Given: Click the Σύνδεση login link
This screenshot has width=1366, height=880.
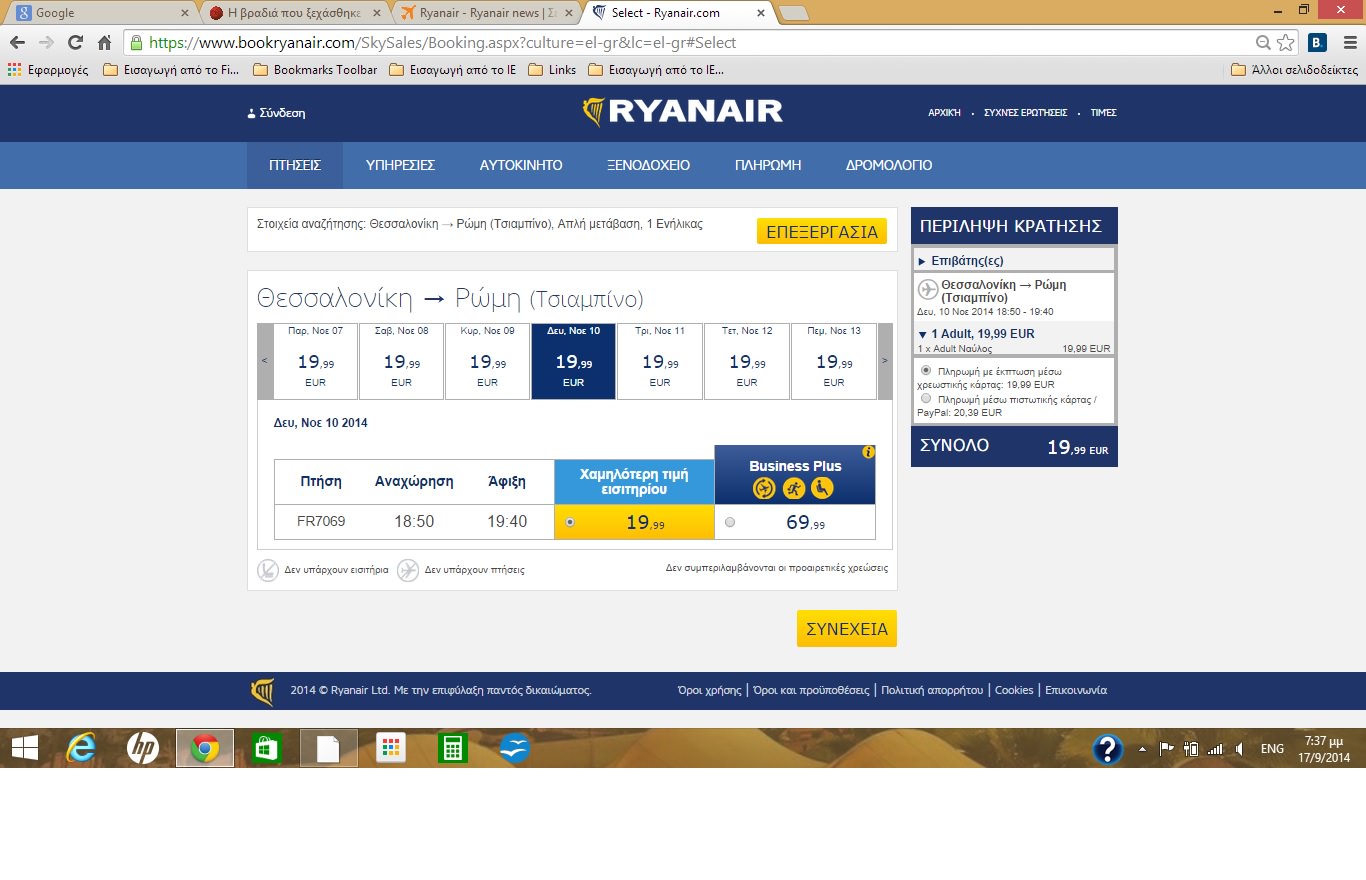Looking at the screenshot, I should [276, 113].
